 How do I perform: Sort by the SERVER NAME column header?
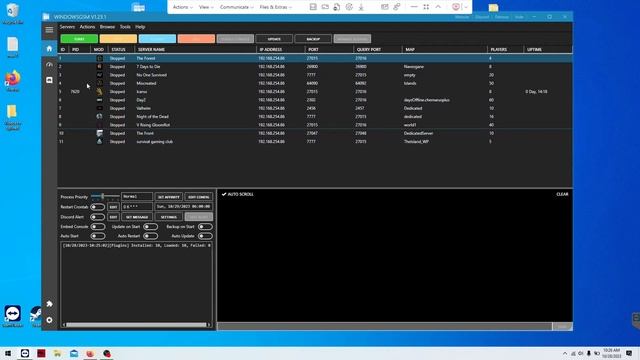[195, 49]
